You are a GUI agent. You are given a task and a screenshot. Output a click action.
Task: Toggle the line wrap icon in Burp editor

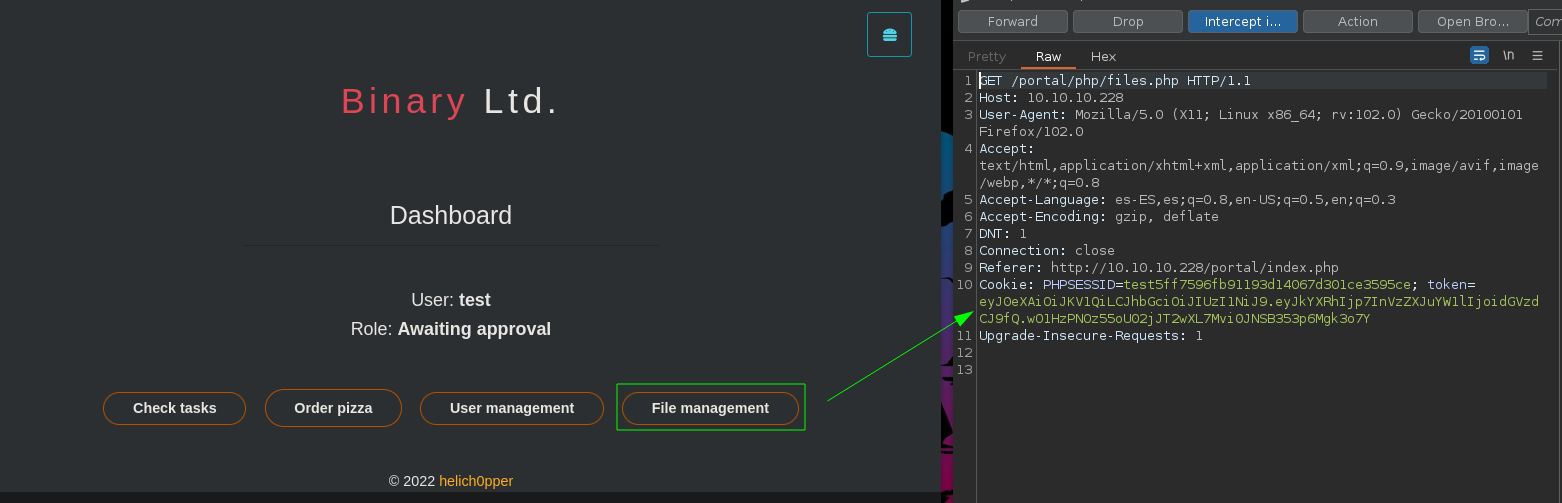tap(1479, 55)
